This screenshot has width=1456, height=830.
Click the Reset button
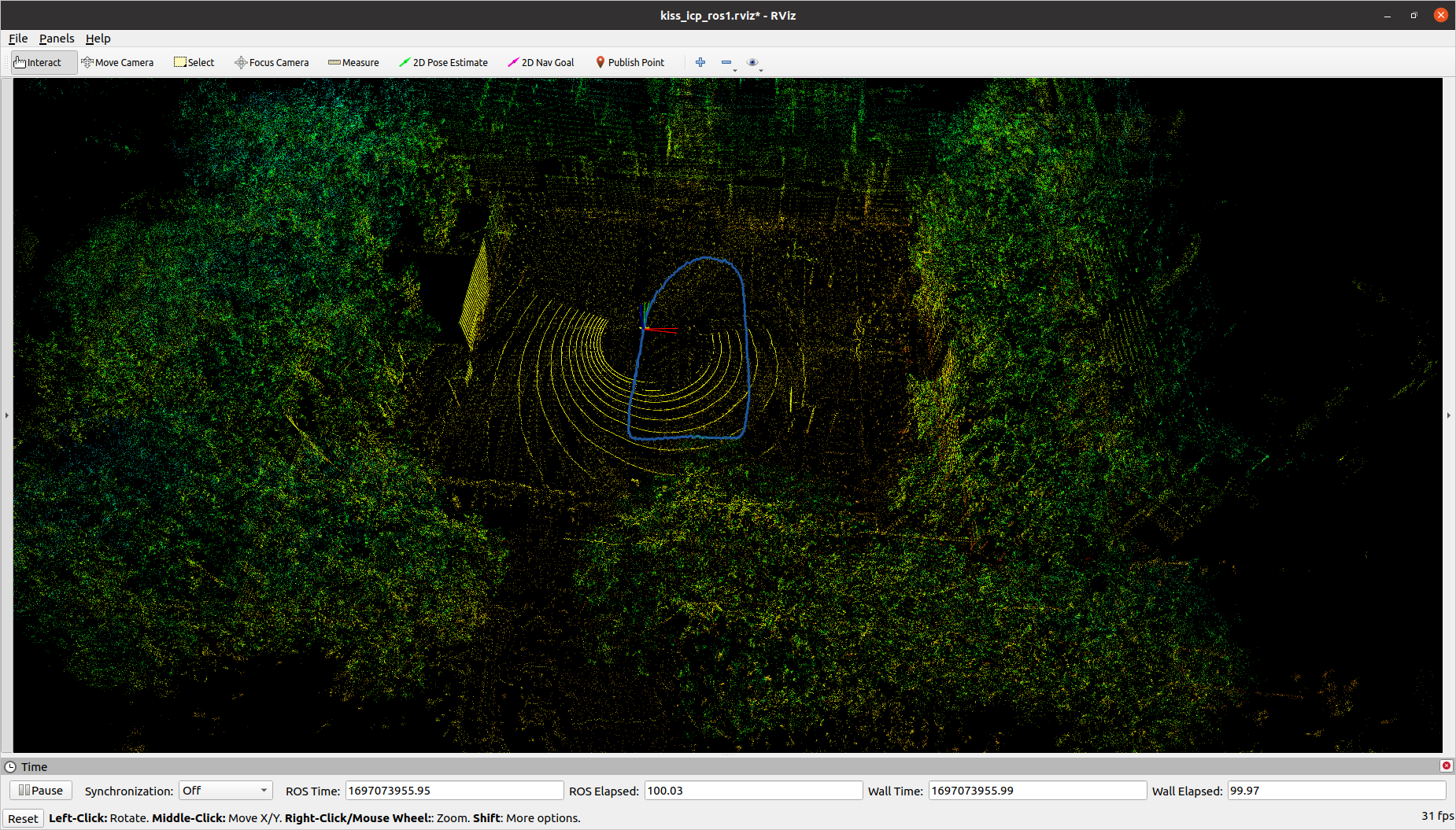[x=22, y=817]
